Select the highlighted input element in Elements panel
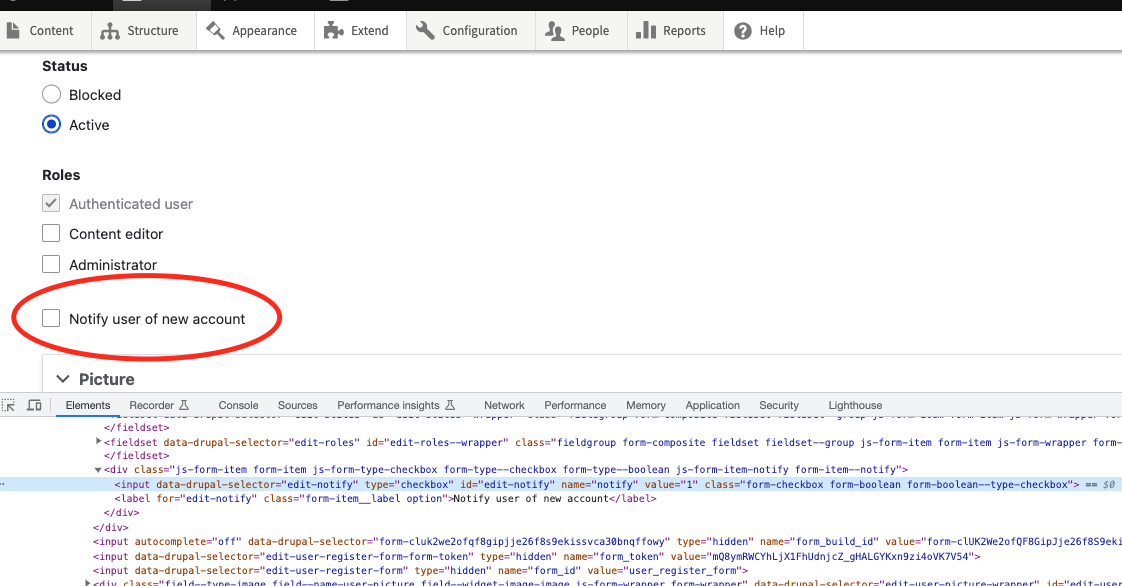 [300, 484]
